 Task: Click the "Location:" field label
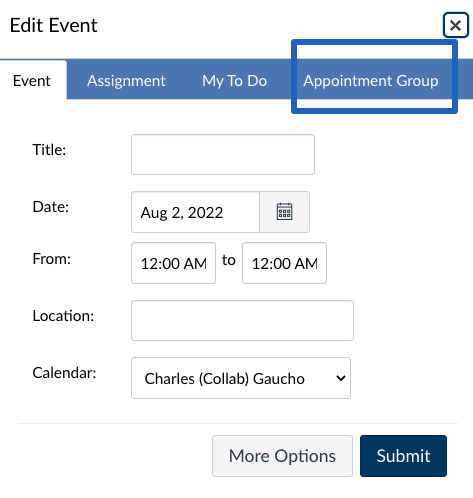(63, 316)
